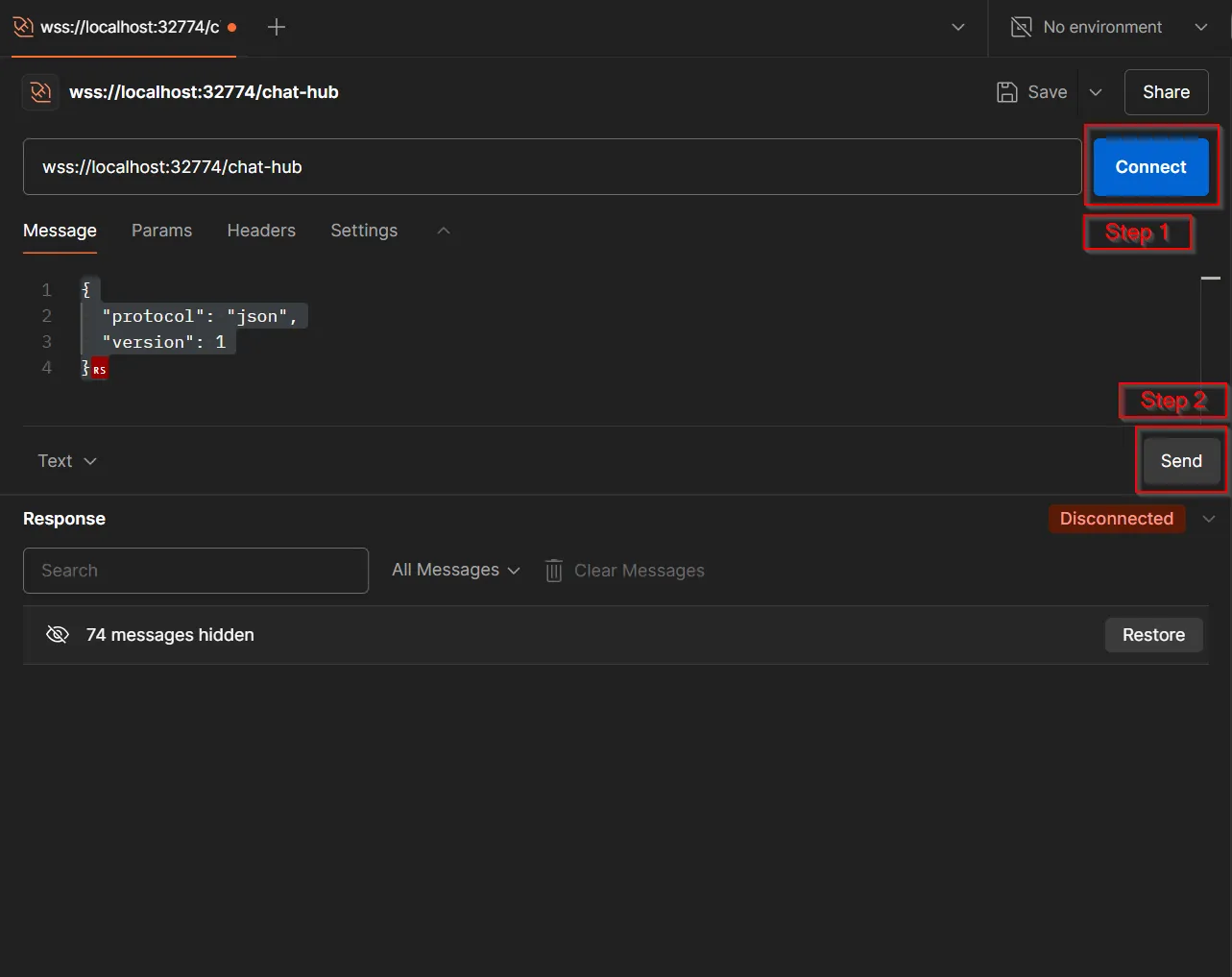Click the RS marker in message editor

click(x=100, y=370)
